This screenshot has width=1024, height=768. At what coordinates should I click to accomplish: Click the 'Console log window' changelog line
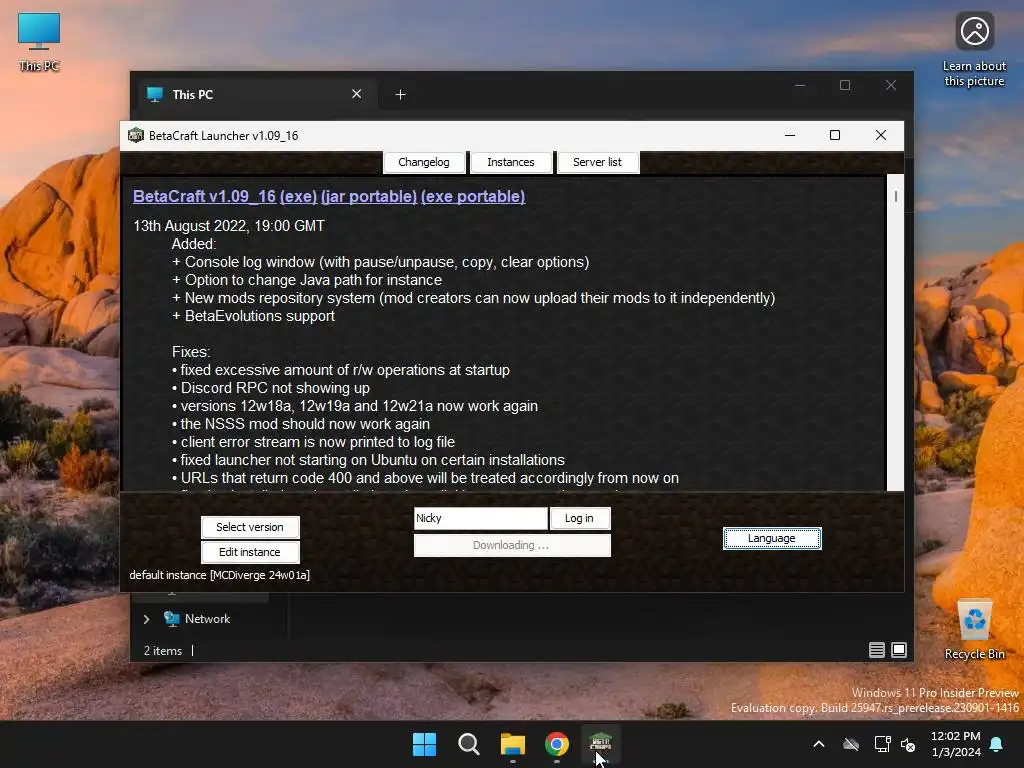coord(380,262)
